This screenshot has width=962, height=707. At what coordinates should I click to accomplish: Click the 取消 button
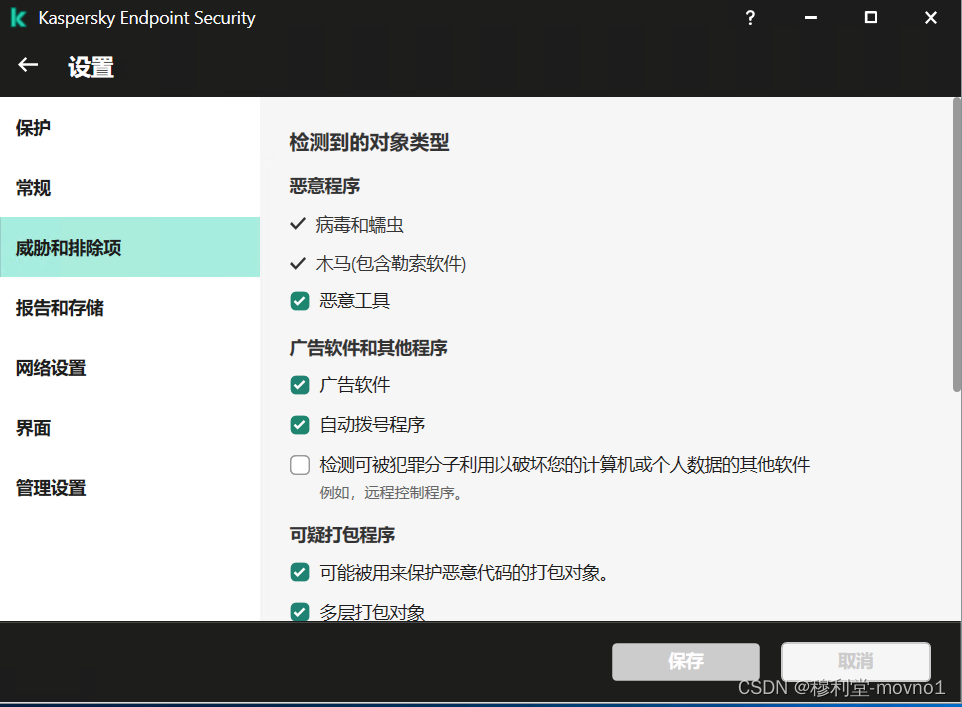855,661
